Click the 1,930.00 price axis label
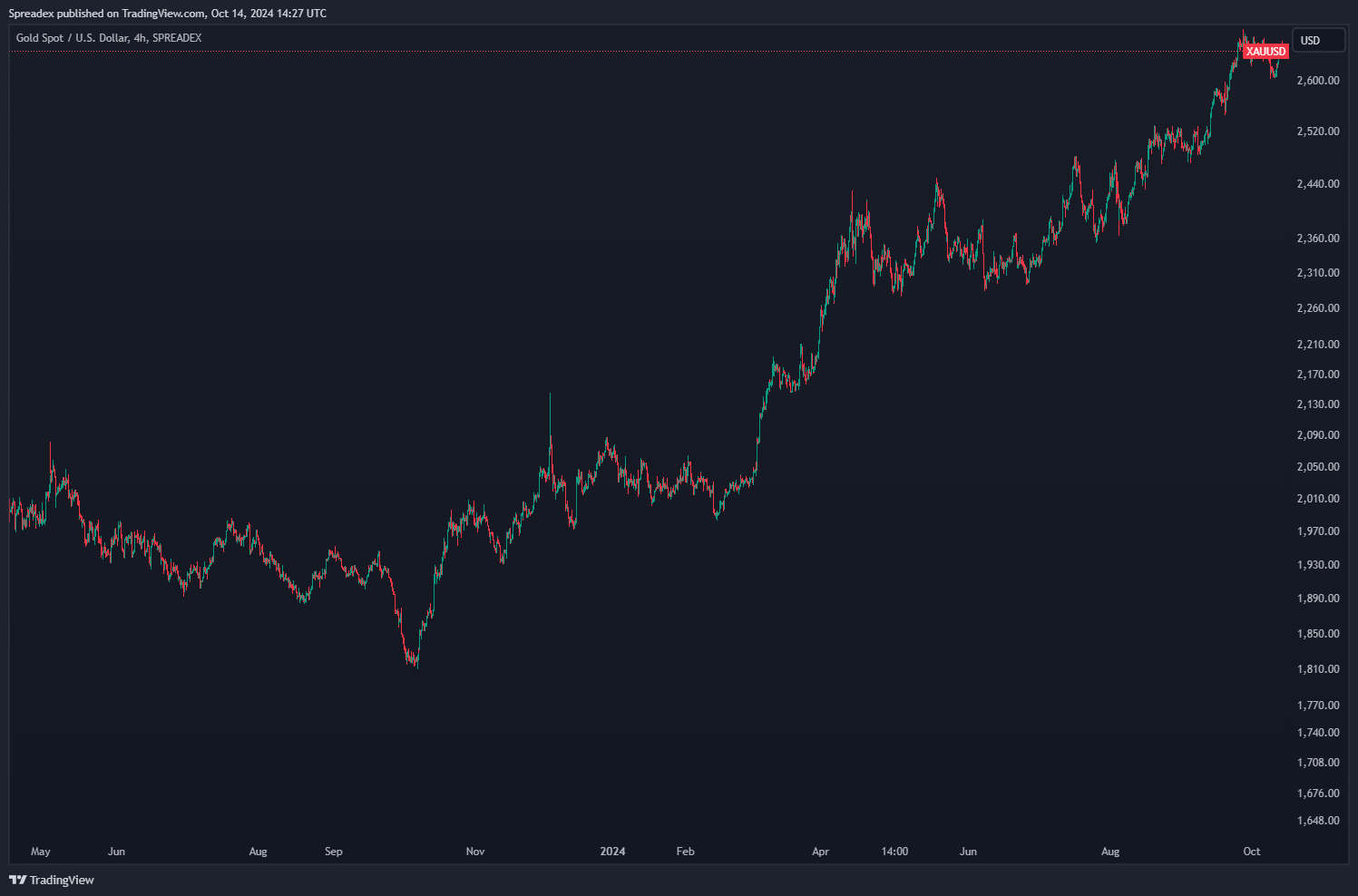Screen dimensions: 1358x896 tap(1318, 565)
